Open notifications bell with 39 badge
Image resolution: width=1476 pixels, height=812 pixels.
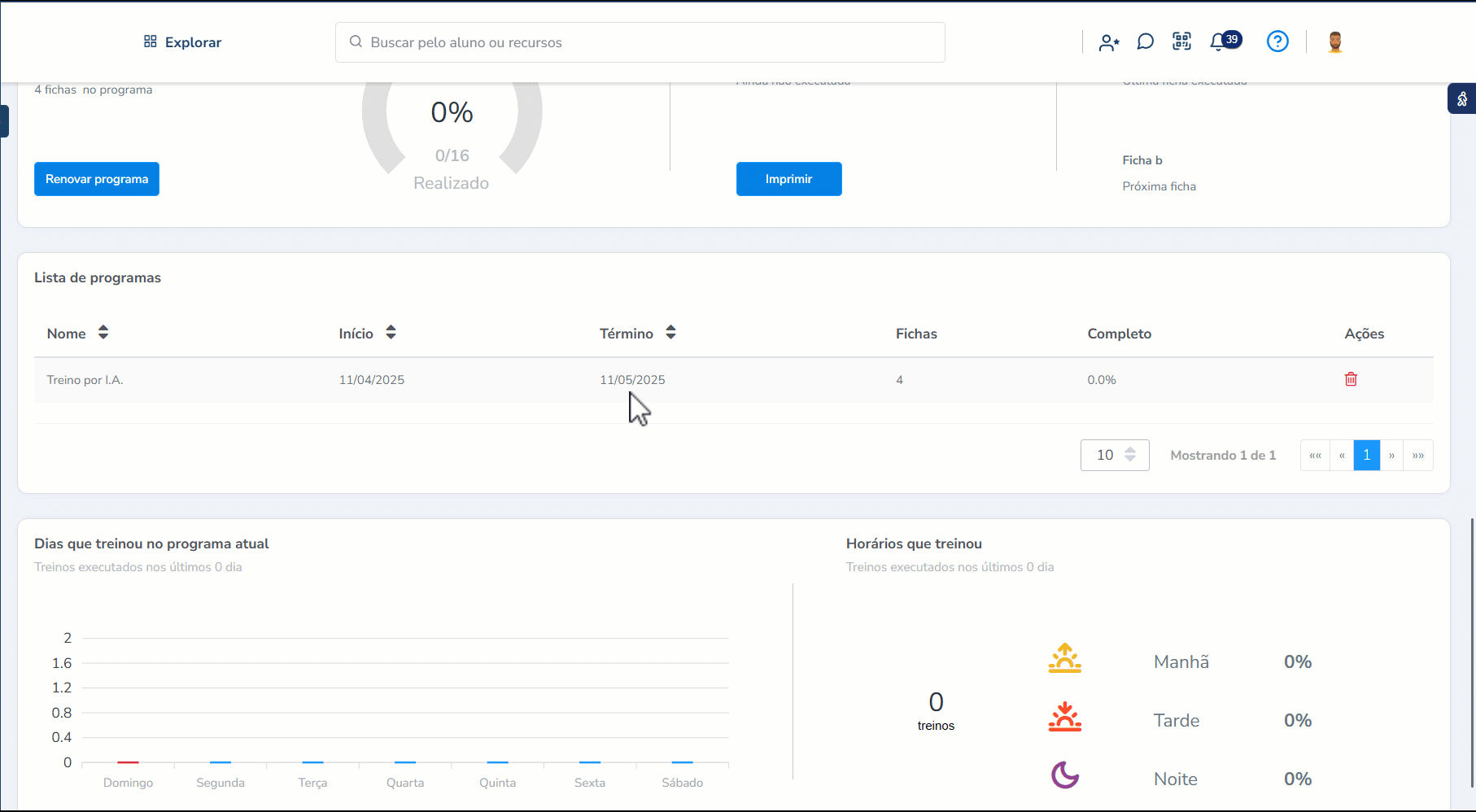1220,41
